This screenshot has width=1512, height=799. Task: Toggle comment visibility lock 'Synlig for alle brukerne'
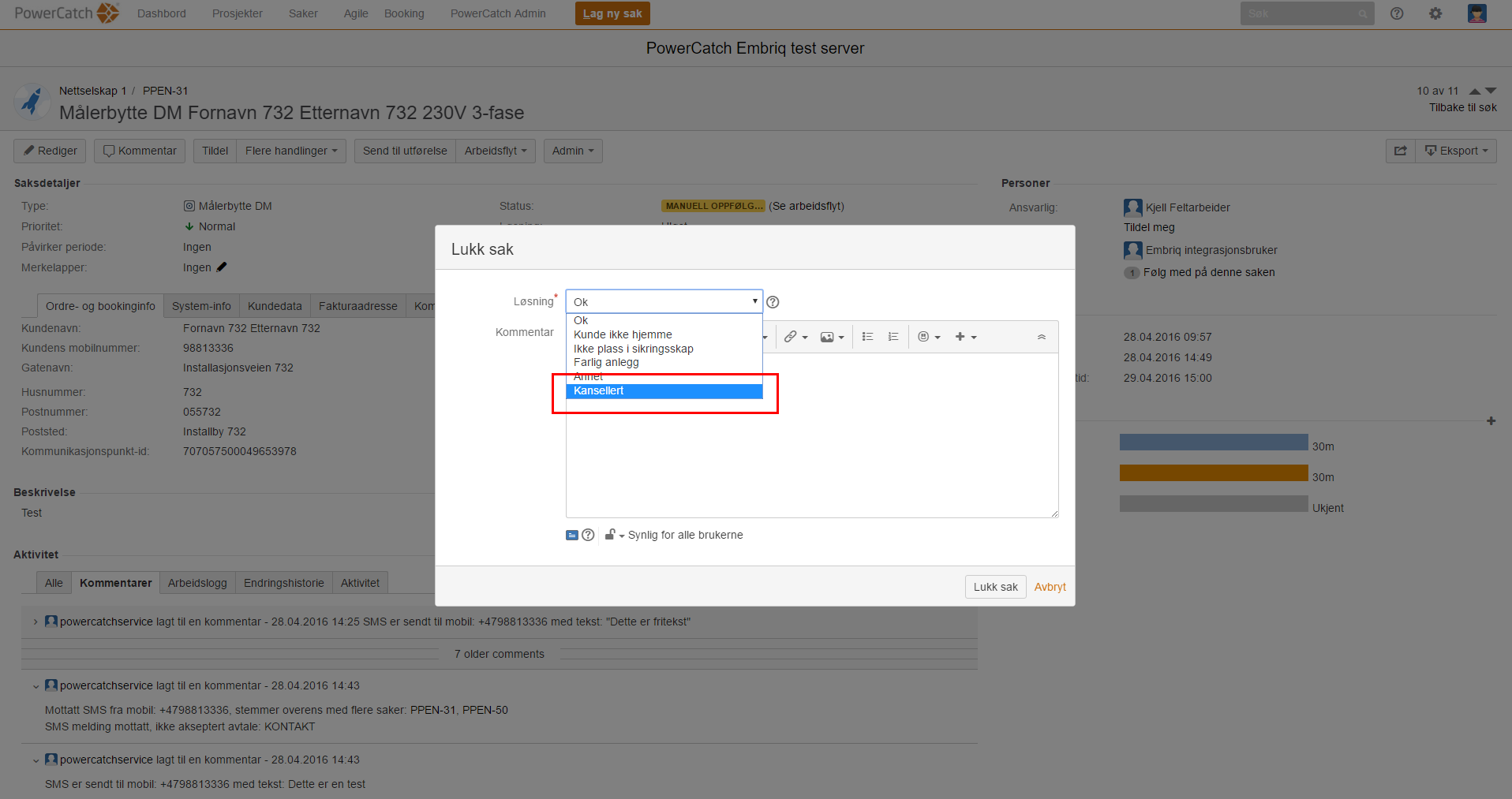[613, 535]
